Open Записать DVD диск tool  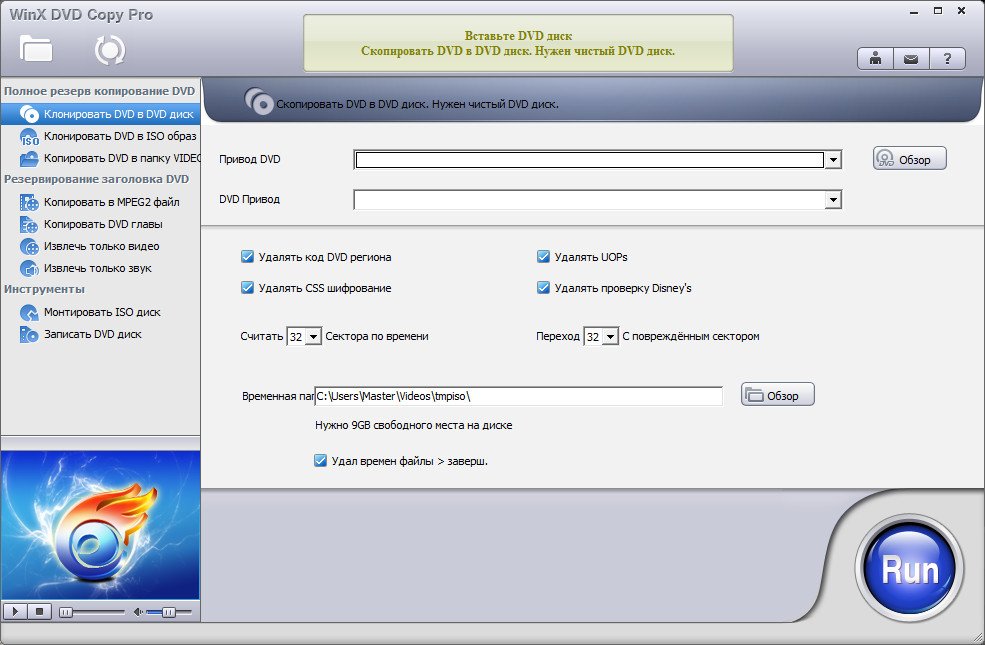[101, 334]
